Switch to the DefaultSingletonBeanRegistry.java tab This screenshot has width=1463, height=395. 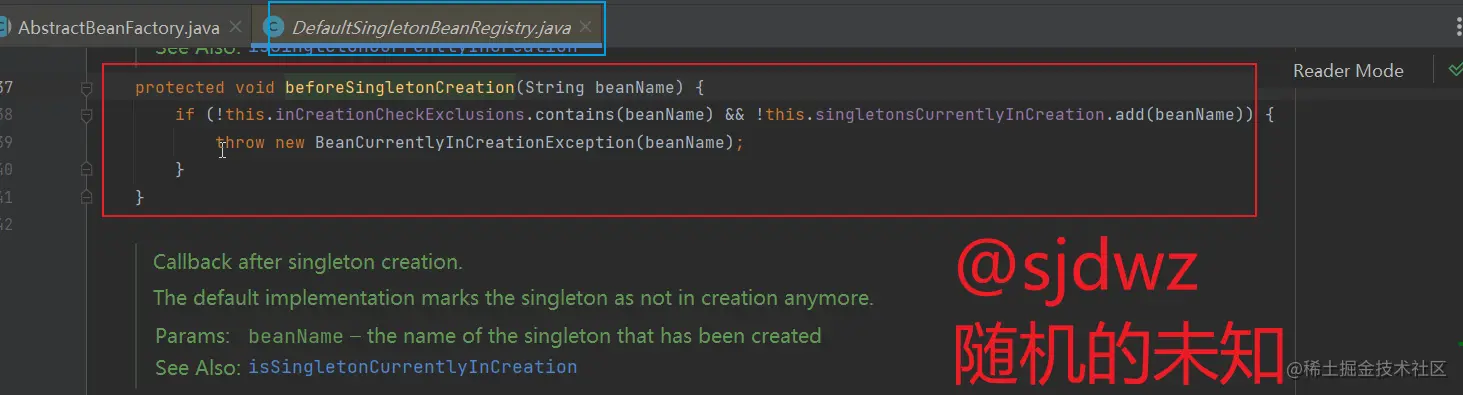coord(431,28)
